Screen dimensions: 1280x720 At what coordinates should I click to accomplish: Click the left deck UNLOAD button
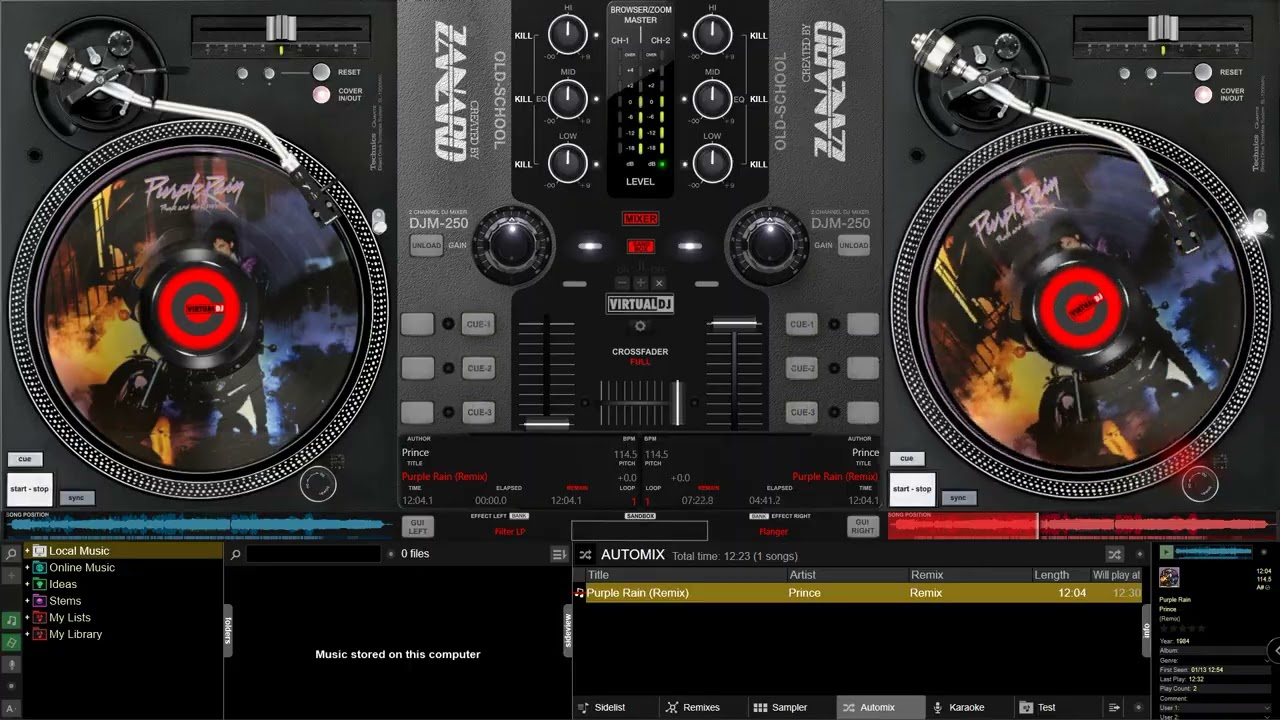pyautogui.click(x=426, y=245)
